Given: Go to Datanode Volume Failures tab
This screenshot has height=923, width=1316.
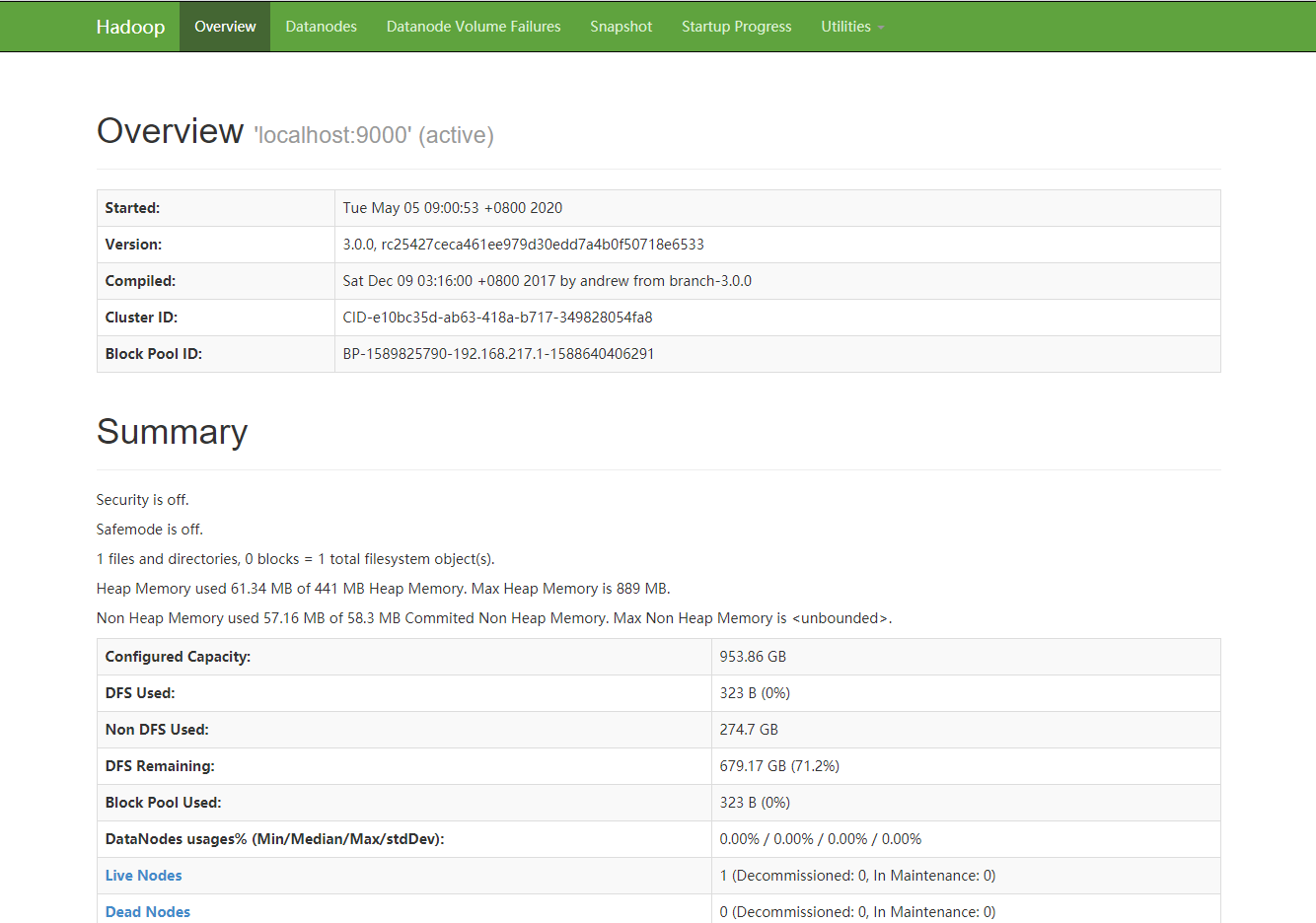Looking at the screenshot, I should 474,27.
